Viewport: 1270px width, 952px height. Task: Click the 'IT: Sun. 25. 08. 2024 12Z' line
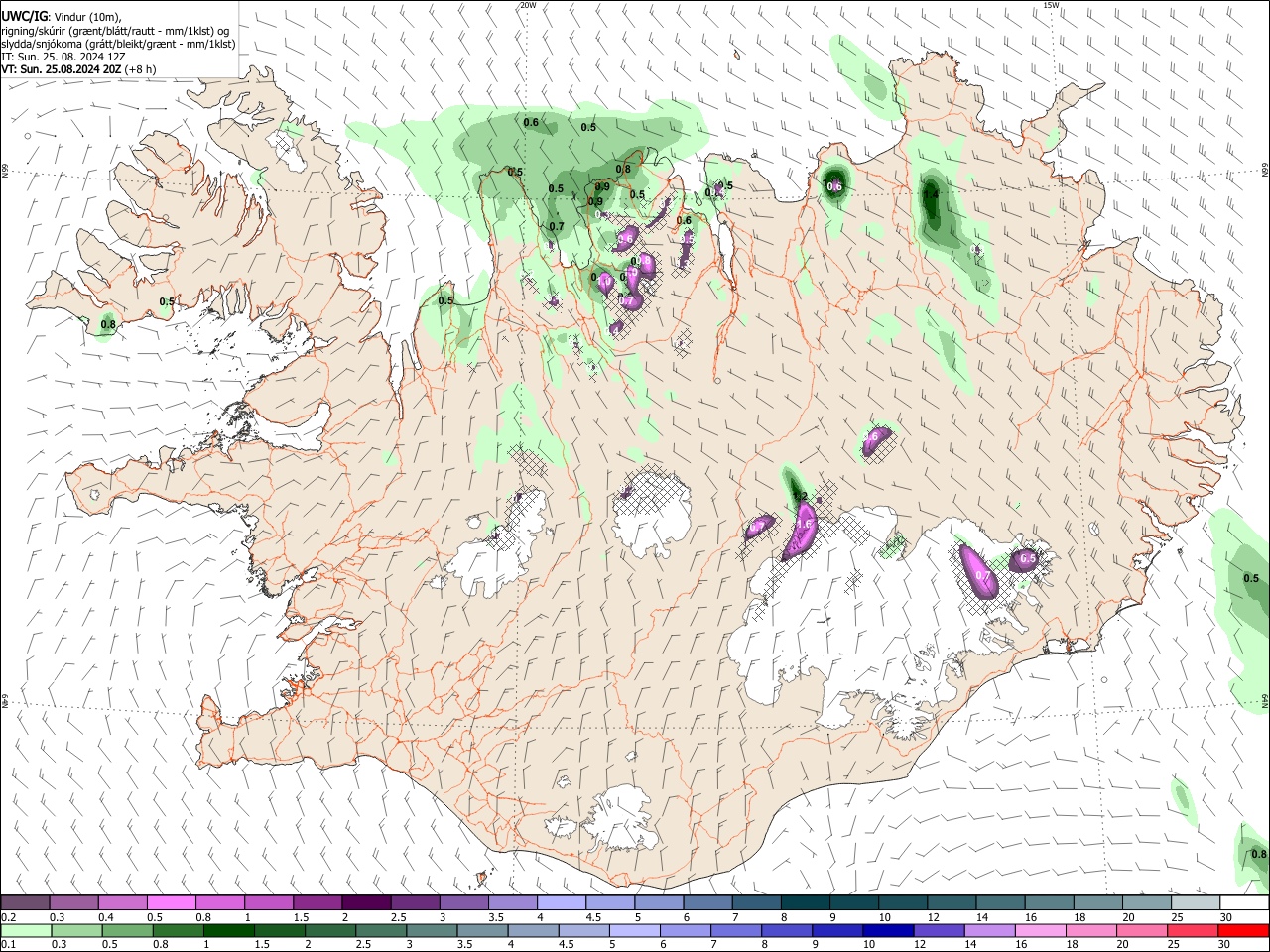pyautogui.click(x=63, y=57)
